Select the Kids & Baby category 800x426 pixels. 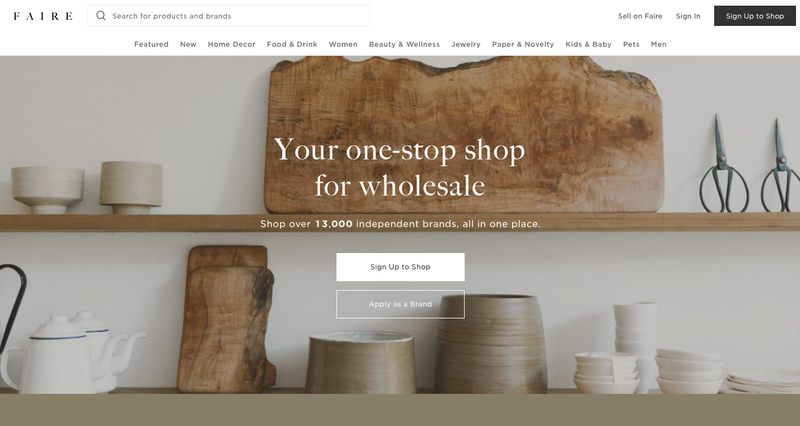click(x=588, y=44)
